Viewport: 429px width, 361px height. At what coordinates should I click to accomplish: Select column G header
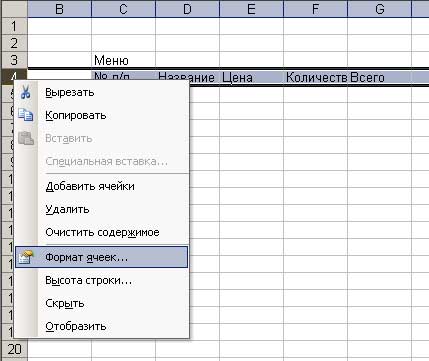[x=379, y=9]
